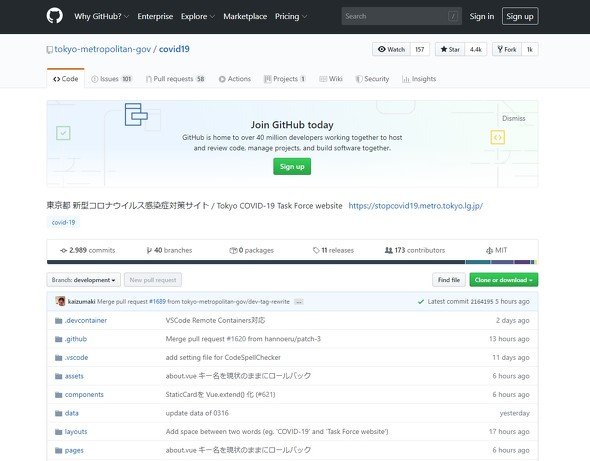590x461 pixels.
Task: Open the GitHub Octocat logo home
Action: pyautogui.click(x=55, y=16)
